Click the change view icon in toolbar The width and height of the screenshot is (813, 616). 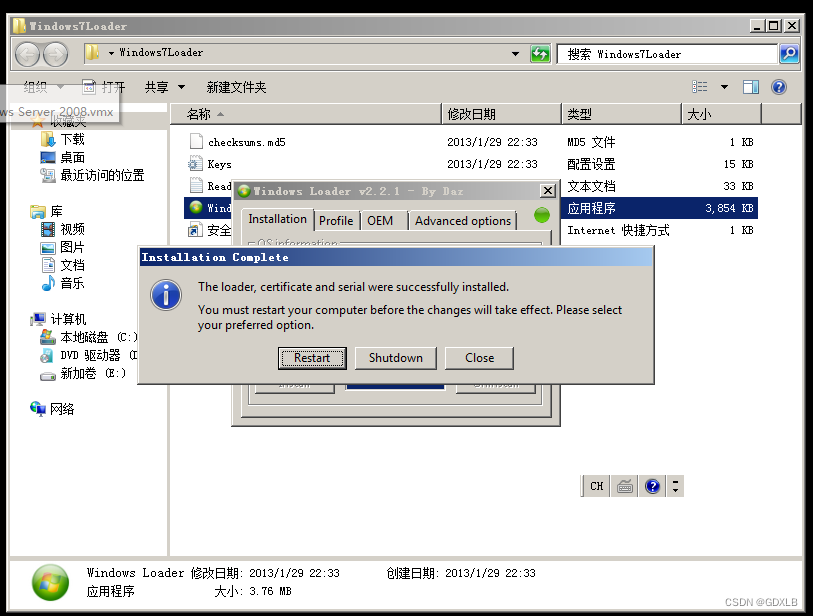coord(699,87)
